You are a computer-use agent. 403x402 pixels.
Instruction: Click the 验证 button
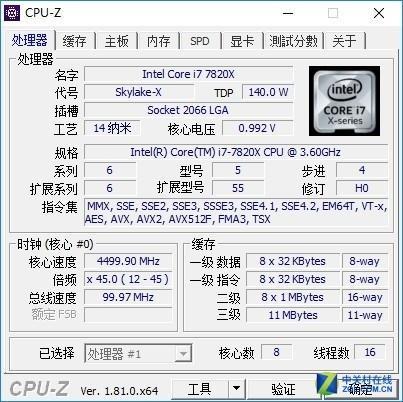click(283, 388)
